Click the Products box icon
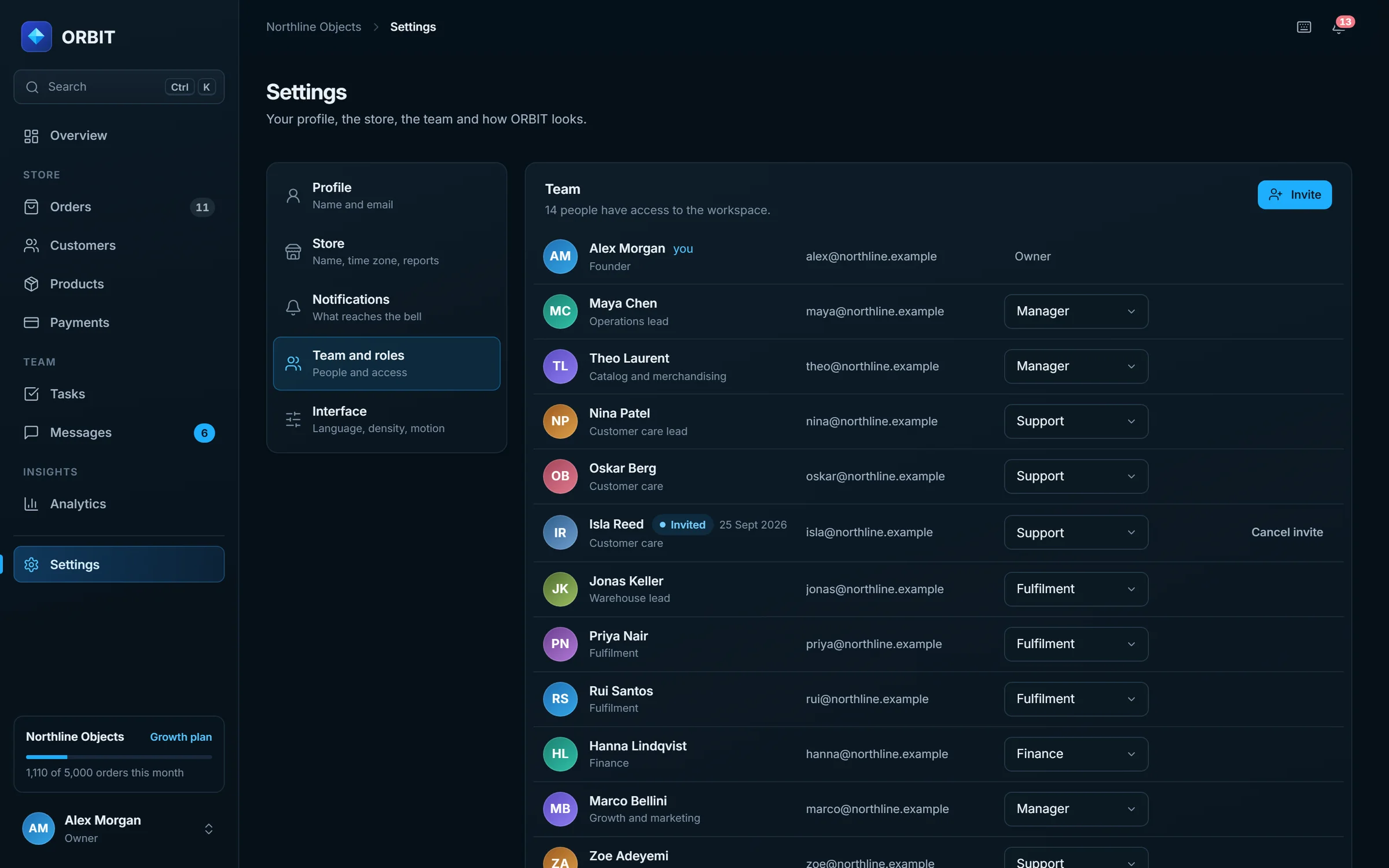Screen dimensions: 1389x868 (x=31, y=284)
